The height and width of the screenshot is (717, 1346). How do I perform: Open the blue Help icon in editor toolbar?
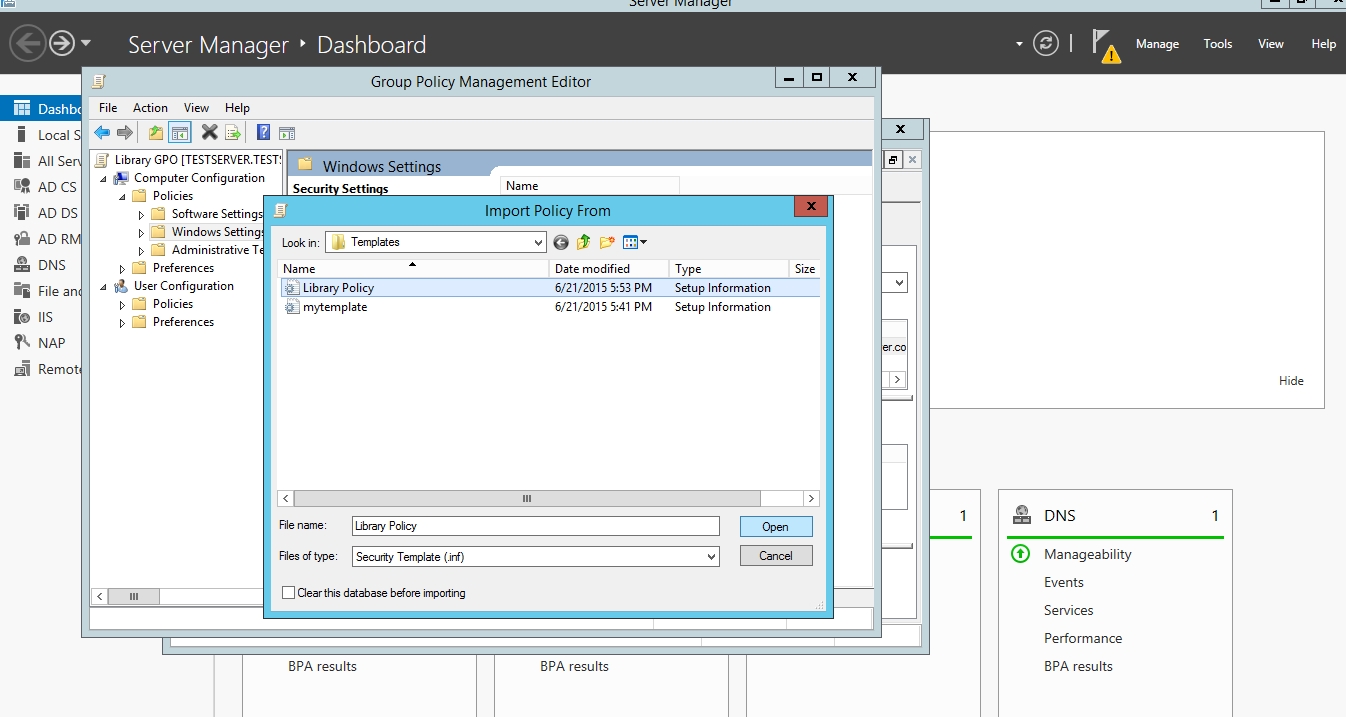[263, 133]
